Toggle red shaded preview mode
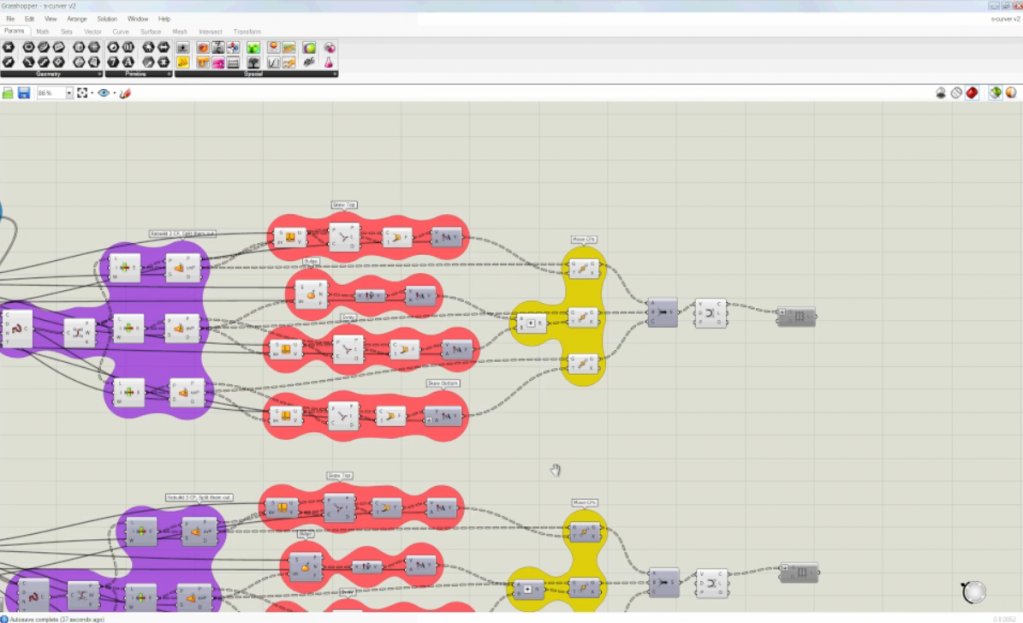Screen dimensions: 1023x623 tap(972, 93)
